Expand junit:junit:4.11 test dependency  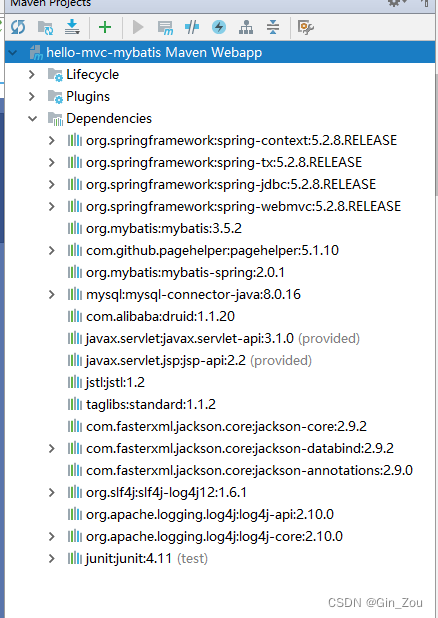pyautogui.click(x=52, y=558)
